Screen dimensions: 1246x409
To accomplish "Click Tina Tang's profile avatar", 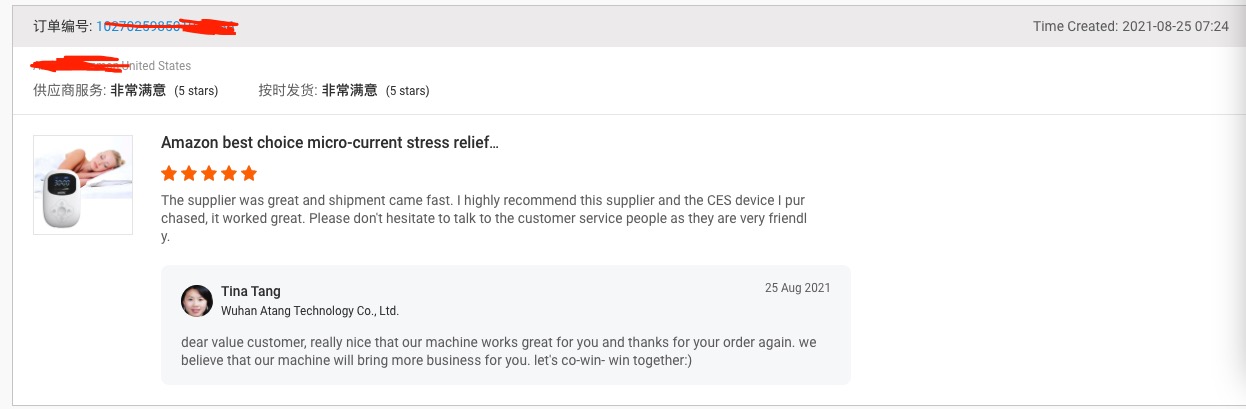I will pos(196,301).
